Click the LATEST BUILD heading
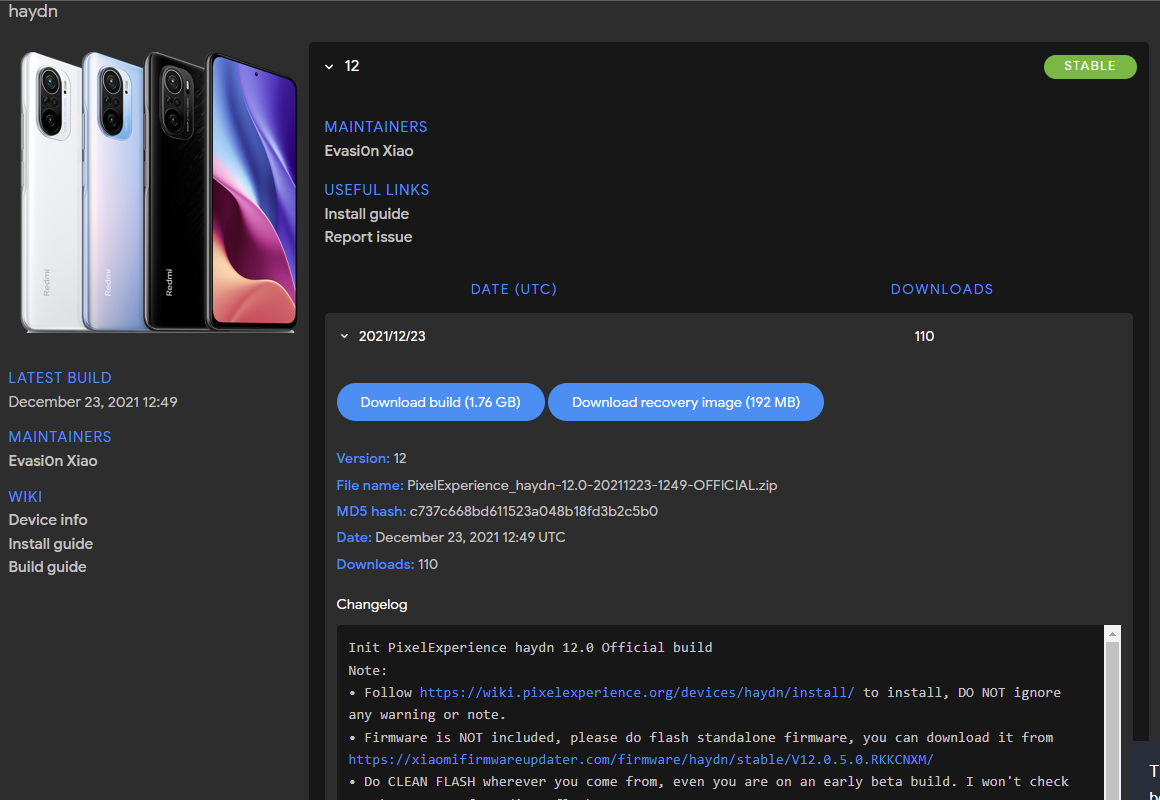The height and width of the screenshot is (800, 1160). point(60,378)
